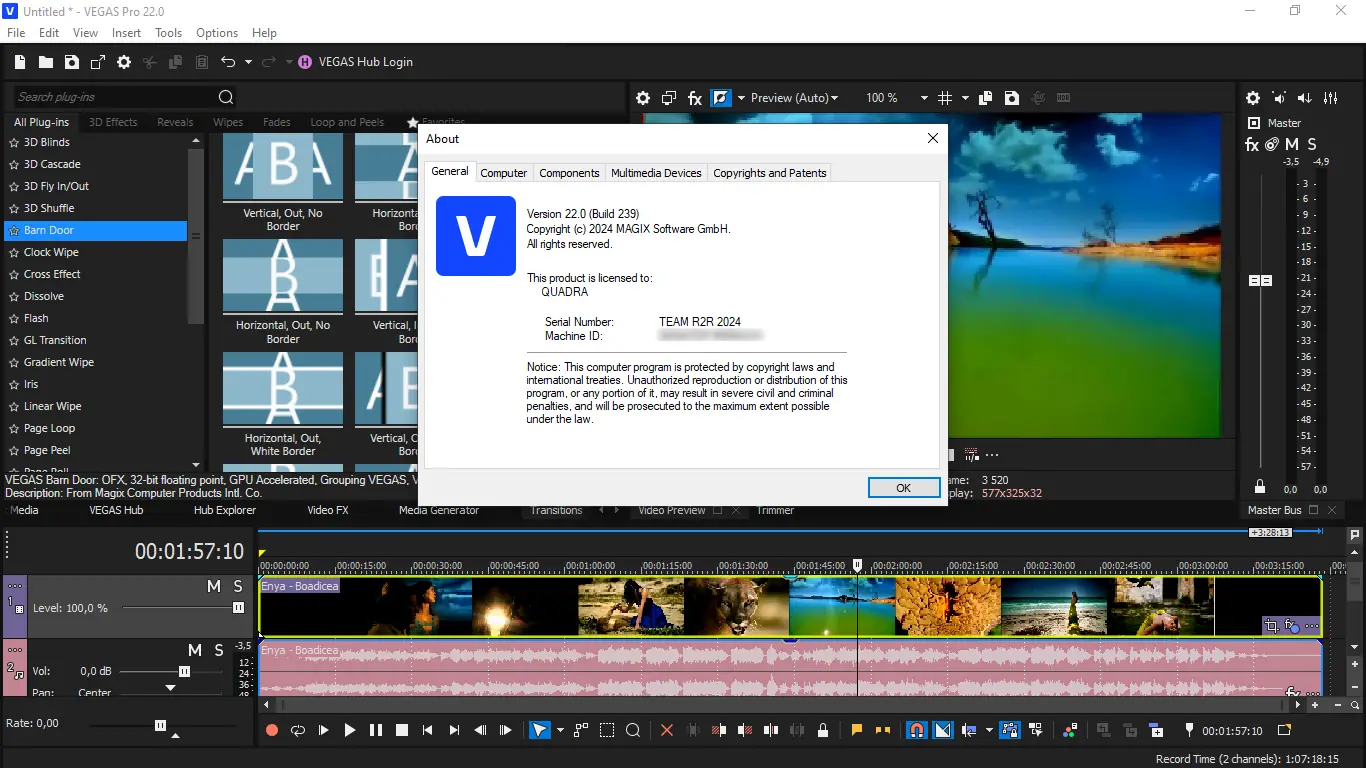The image size is (1366, 768).
Task: Toggle preview on external monitor icon
Action: (x=669, y=98)
